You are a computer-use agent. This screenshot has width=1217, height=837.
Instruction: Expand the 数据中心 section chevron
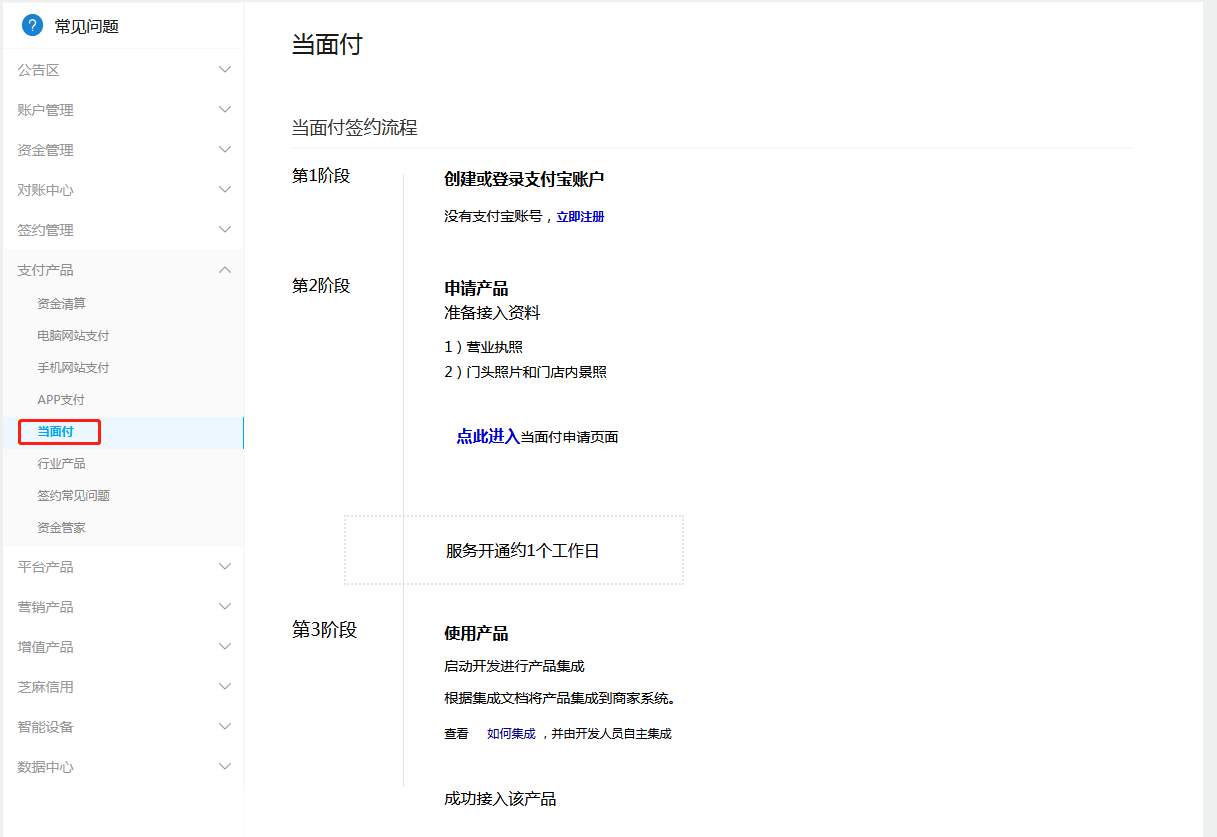(x=225, y=766)
